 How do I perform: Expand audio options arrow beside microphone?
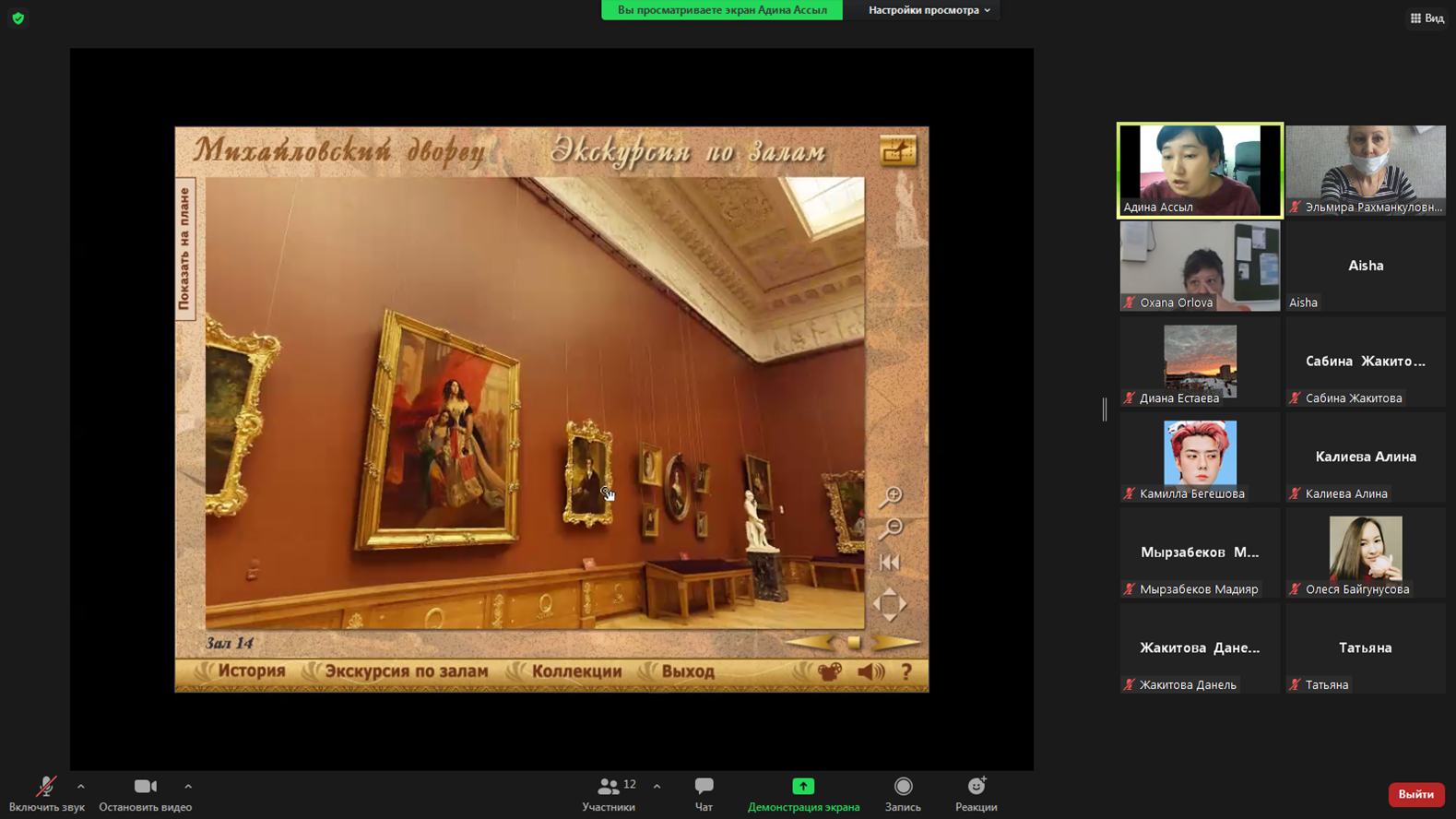click(x=81, y=787)
